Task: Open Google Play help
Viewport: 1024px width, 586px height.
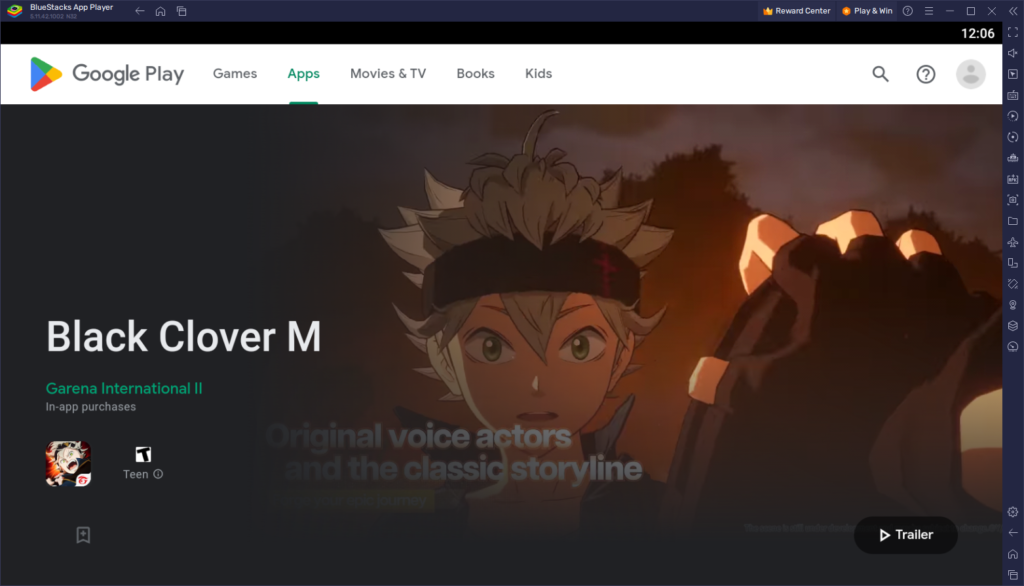Action: (925, 74)
